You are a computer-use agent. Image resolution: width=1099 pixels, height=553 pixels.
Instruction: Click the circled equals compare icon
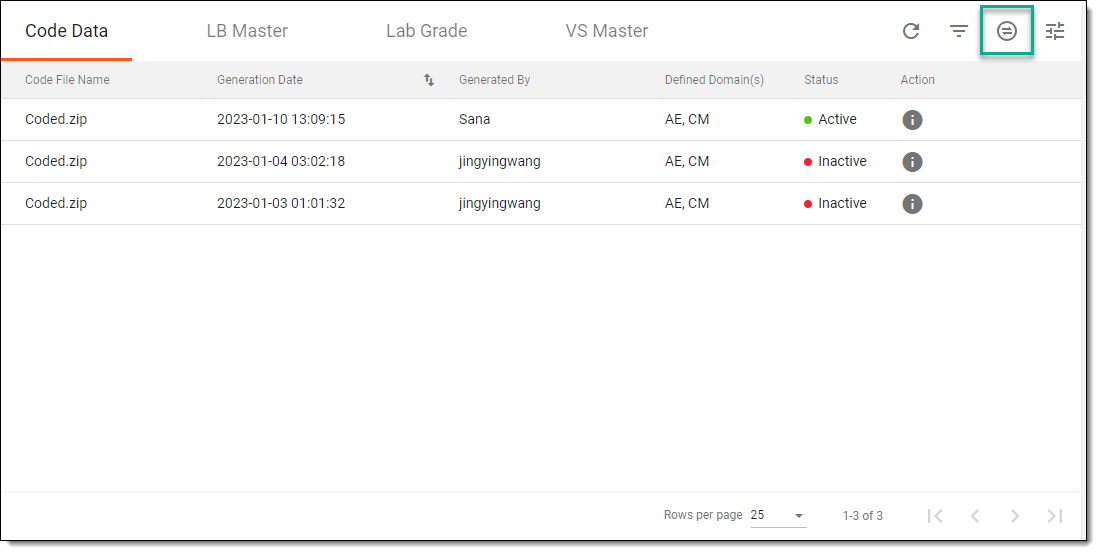coord(1006,31)
